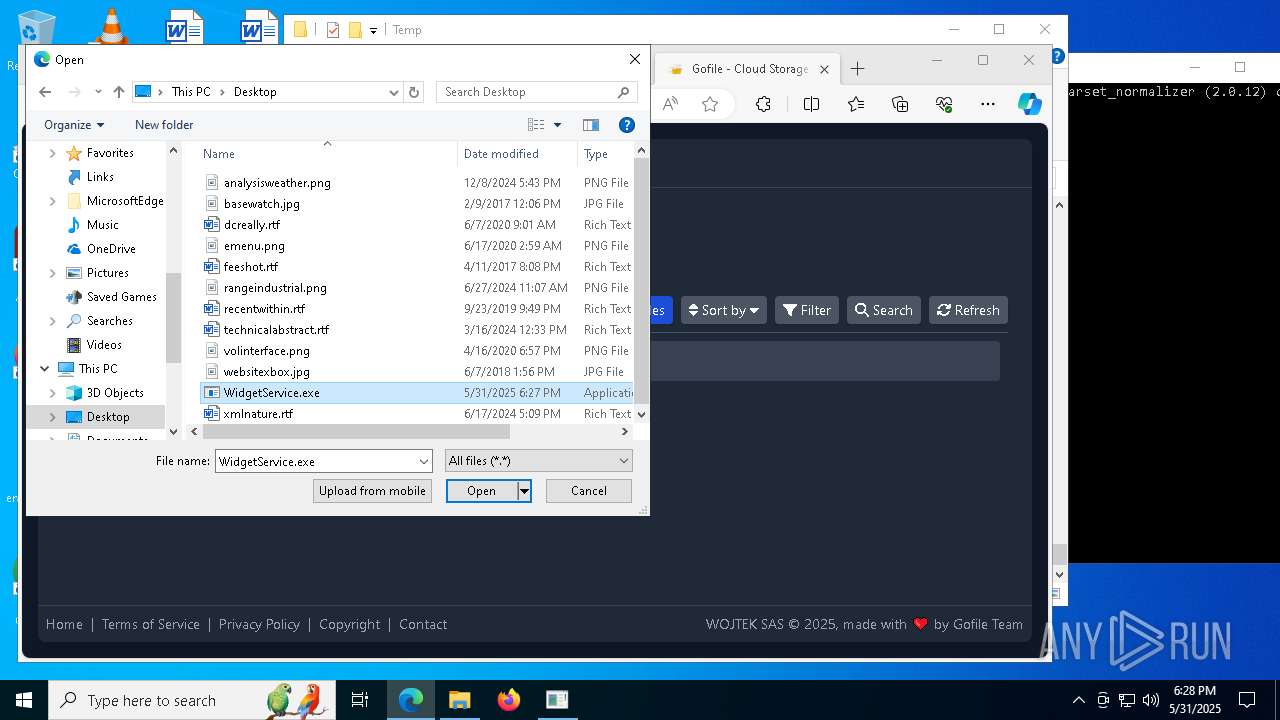The image size is (1280, 720).
Task: Show hidden tray icons chevron
Action: point(1078,700)
